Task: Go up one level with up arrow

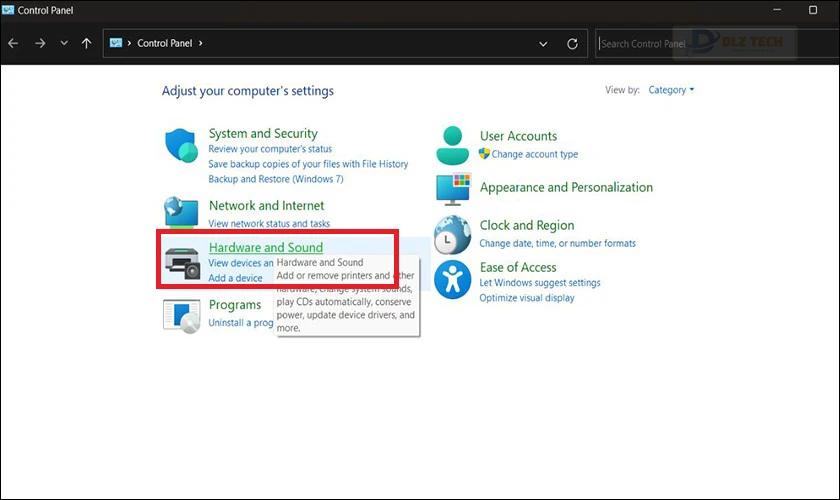Action: pyautogui.click(x=86, y=43)
